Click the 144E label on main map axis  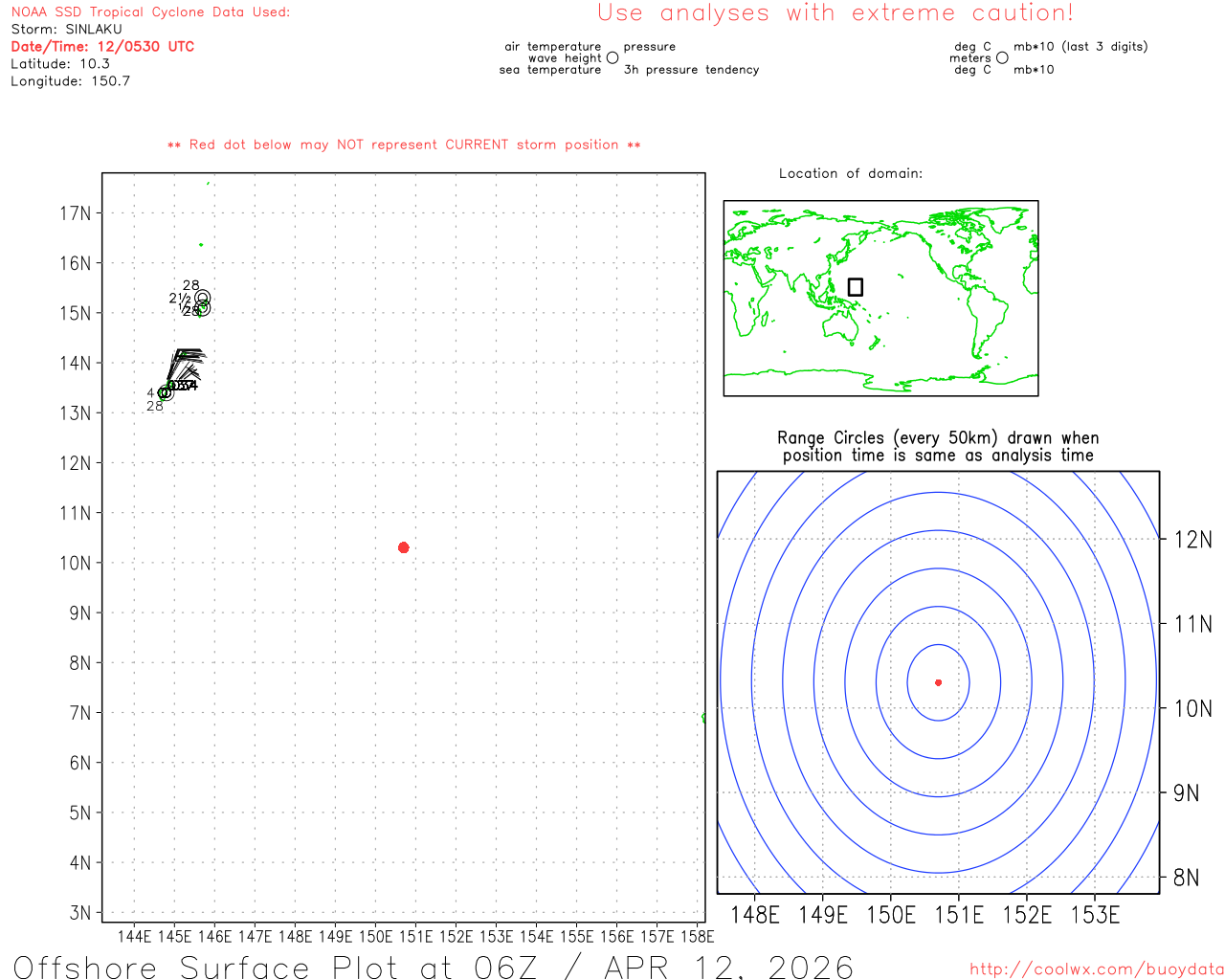134,936
